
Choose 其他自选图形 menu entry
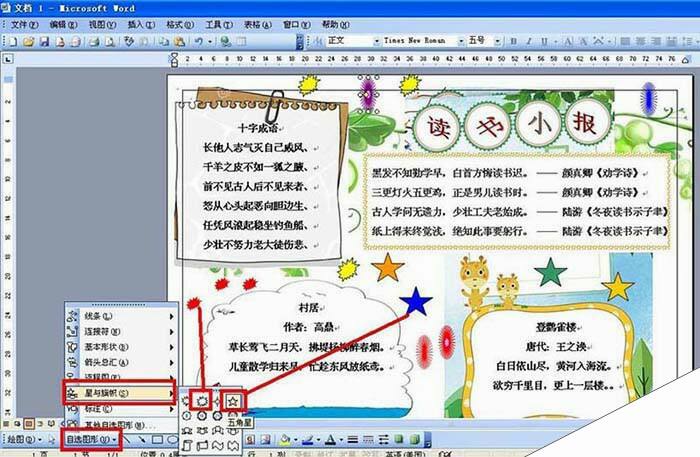tap(121, 424)
